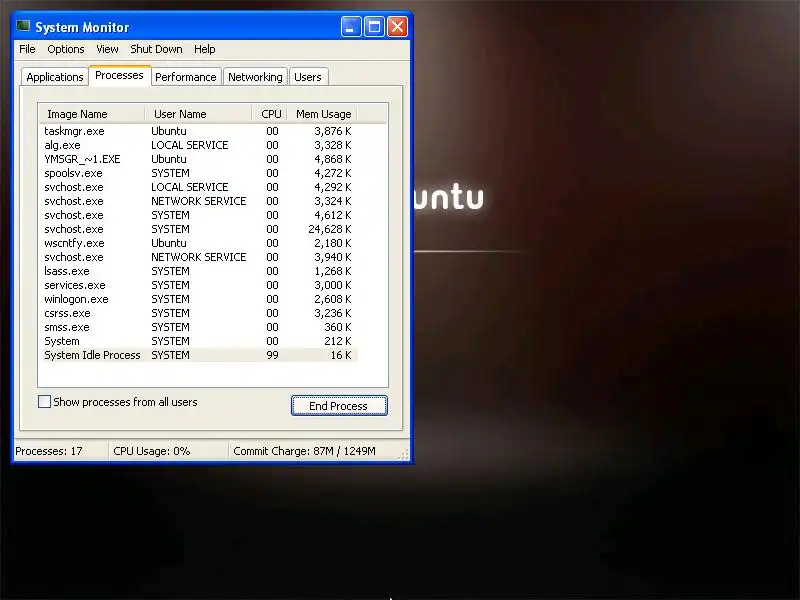Click the 99 CPU value of System Idle Process

pos(272,355)
